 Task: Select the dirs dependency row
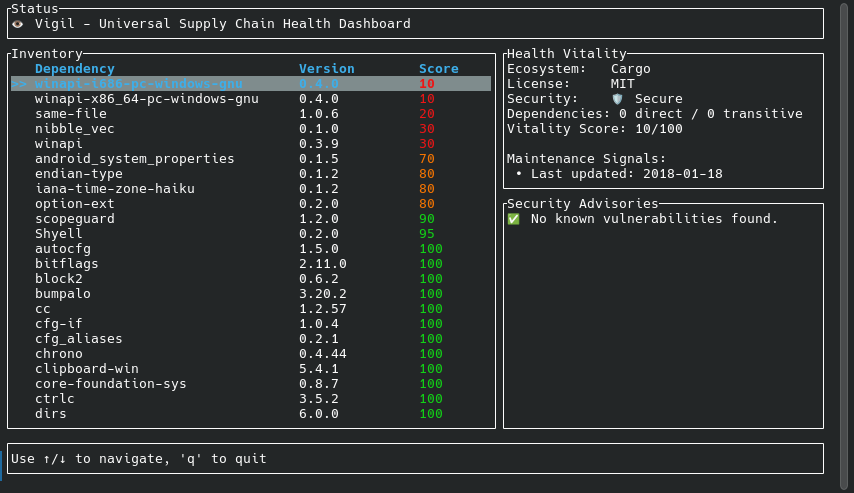coord(251,413)
